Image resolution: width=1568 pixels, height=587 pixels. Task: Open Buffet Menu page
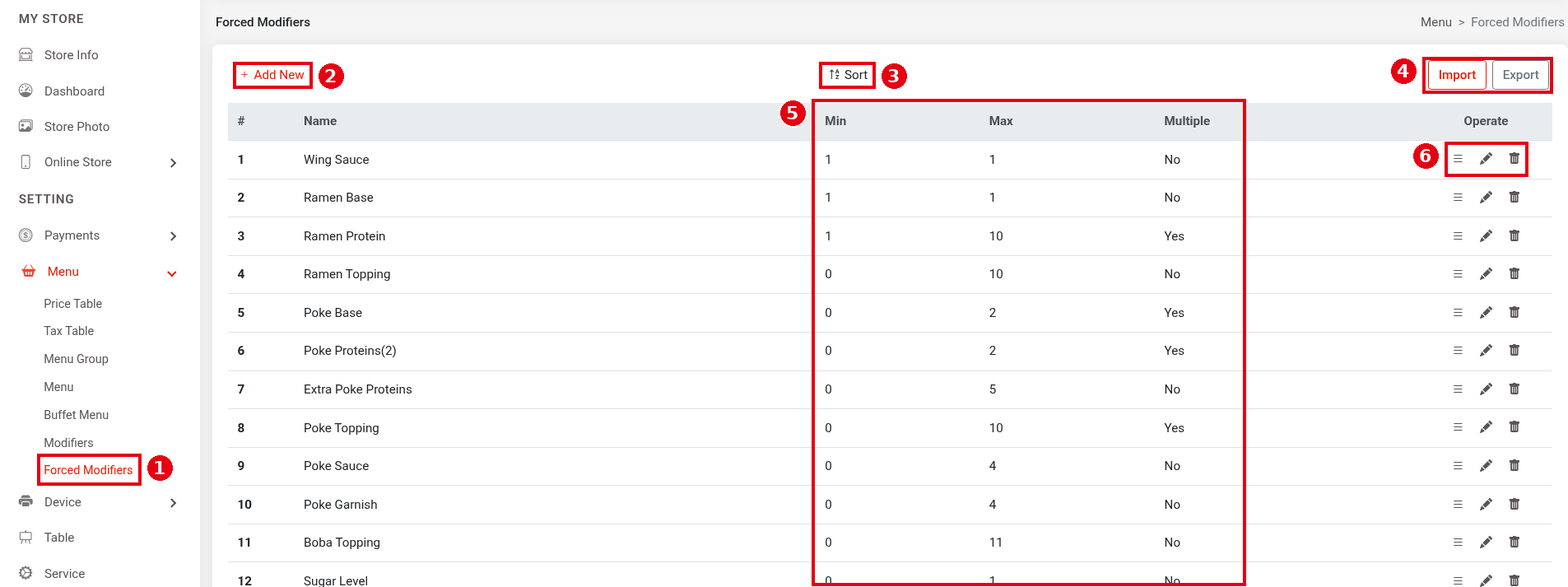coord(77,415)
